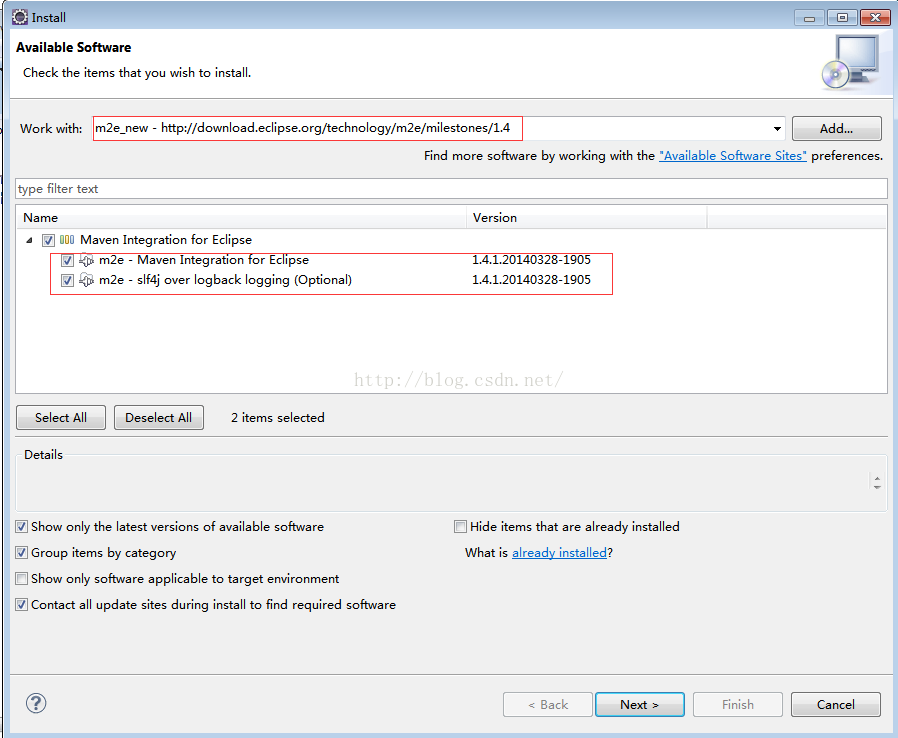
Task: Click the Maven Integration category icon
Action: [67, 240]
